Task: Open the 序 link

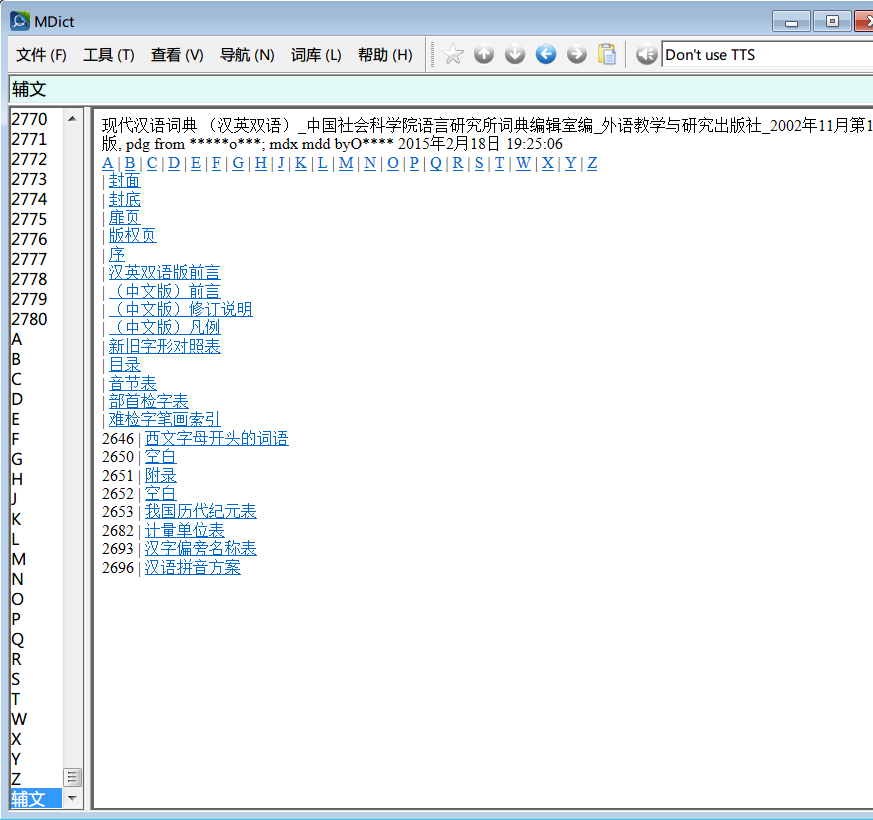Action: (117, 254)
